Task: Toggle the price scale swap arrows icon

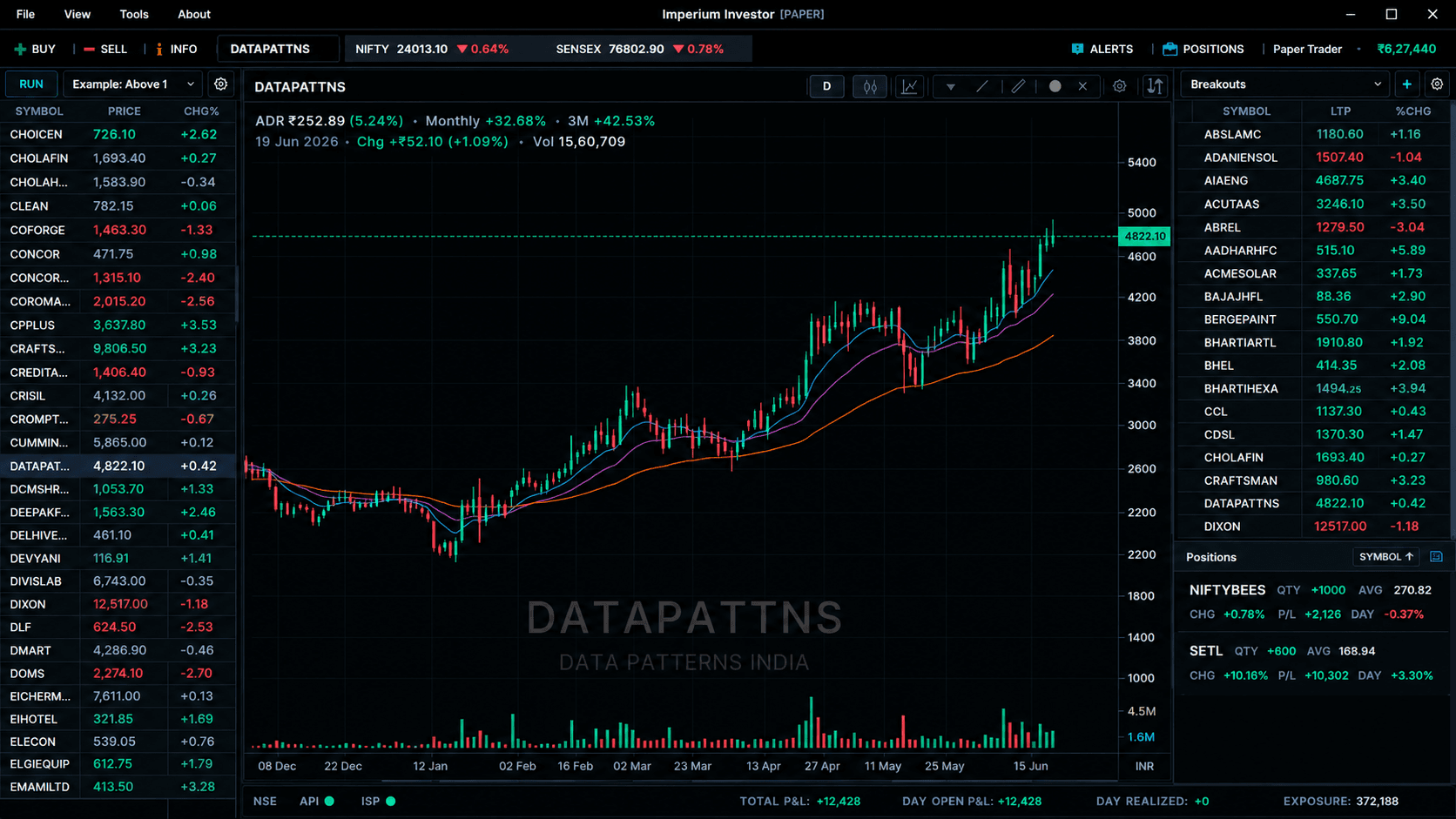Action: pyautogui.click(x=1155, y=86)
